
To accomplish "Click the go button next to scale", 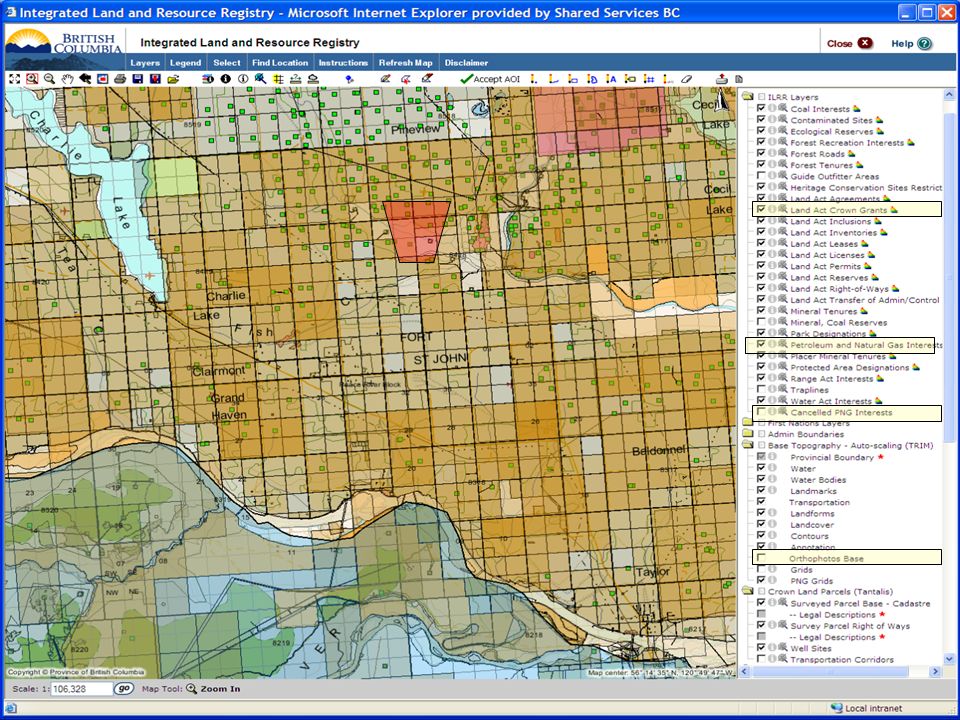I will pos(124,688).
